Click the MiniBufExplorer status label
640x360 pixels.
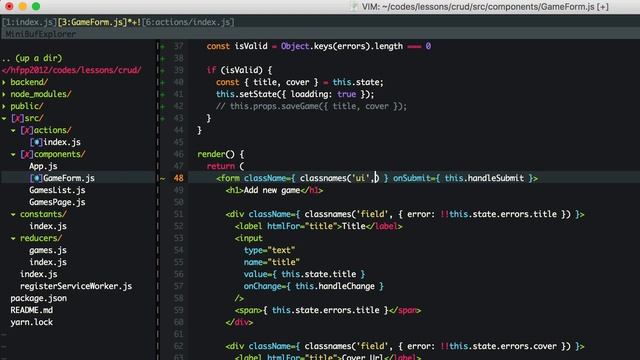click(40, 34)
